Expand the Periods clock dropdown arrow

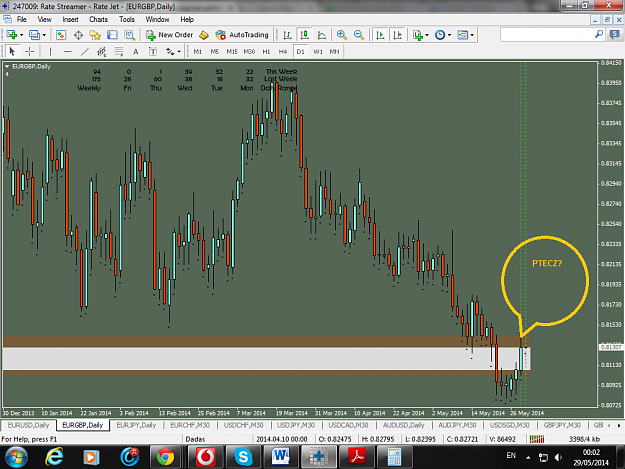click(450, 35)
